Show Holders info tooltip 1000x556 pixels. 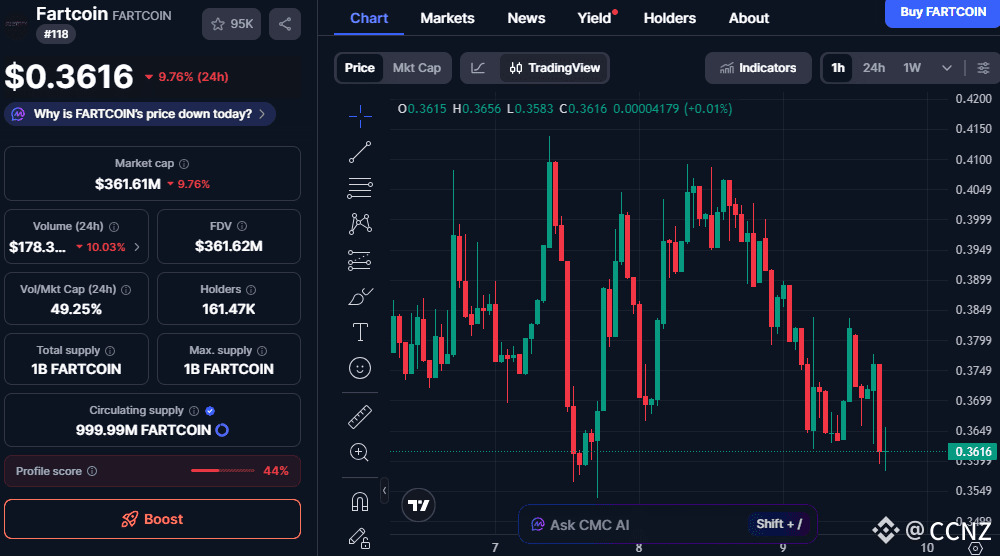251,289
